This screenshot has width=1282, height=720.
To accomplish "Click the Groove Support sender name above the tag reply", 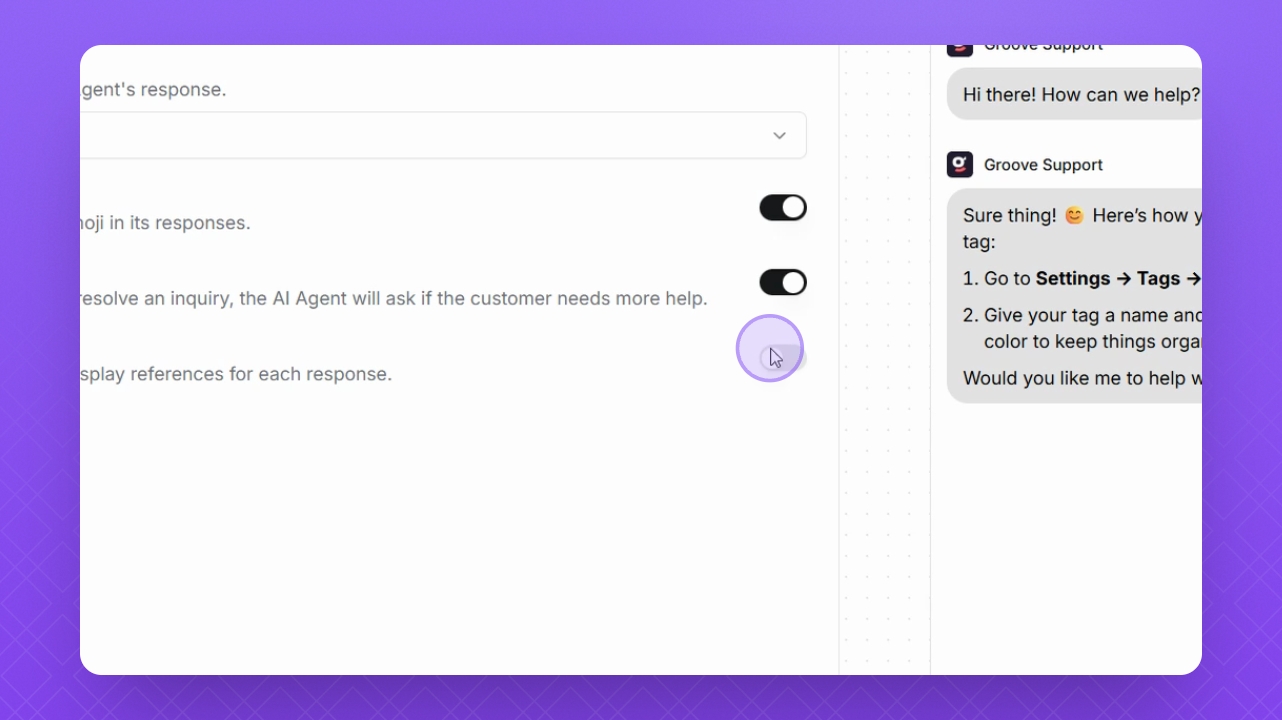I will click(x=1043, y=165).
